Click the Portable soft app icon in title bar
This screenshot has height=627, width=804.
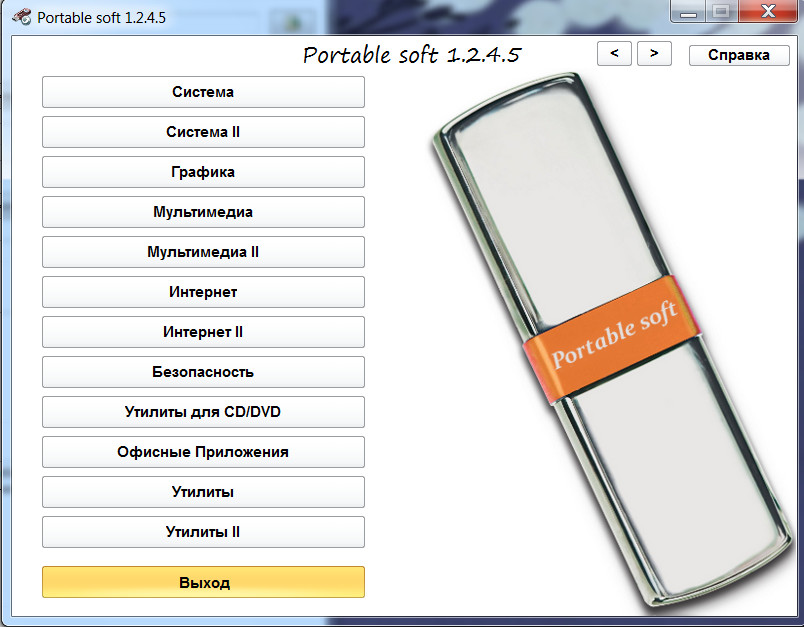coord(20,17)
